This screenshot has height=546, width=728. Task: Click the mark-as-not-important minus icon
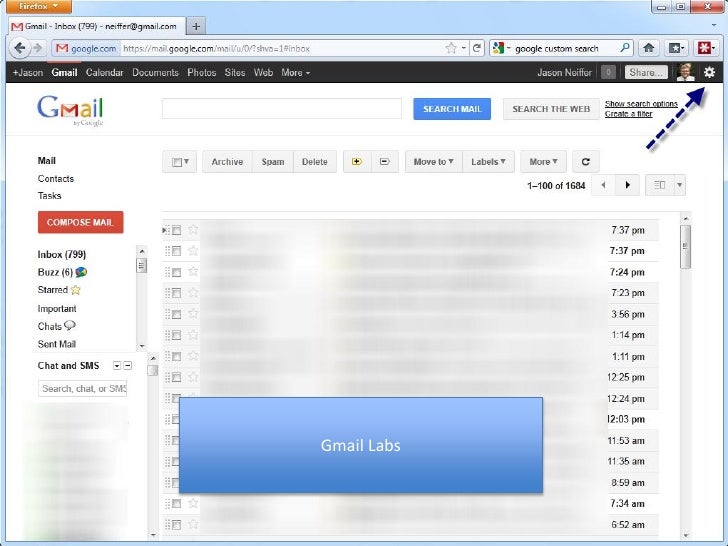384,162
